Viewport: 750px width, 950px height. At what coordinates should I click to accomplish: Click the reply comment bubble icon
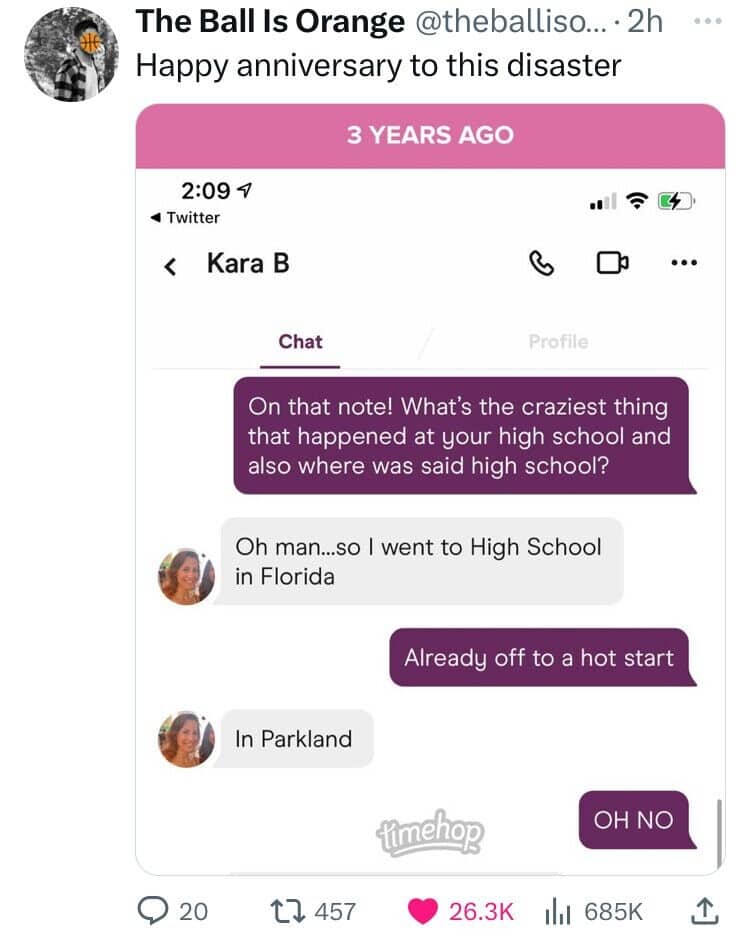[x=153, y=911]
